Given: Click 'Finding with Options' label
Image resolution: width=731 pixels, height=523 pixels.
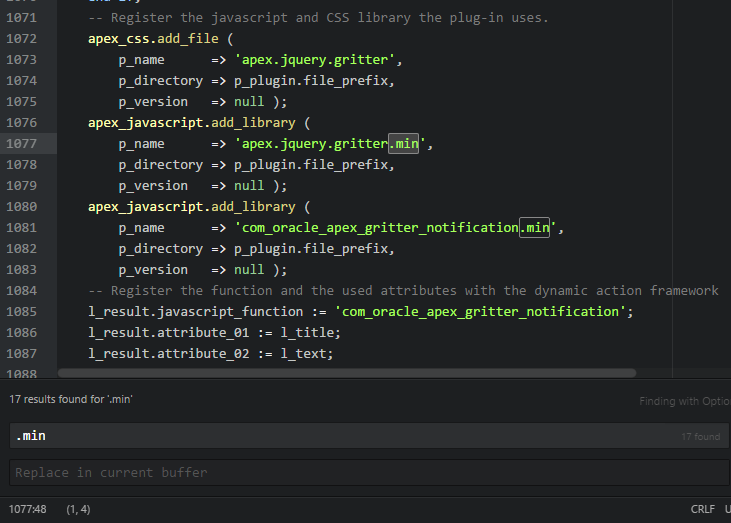Looking at the screenshot, I should [x=685, y=401].
